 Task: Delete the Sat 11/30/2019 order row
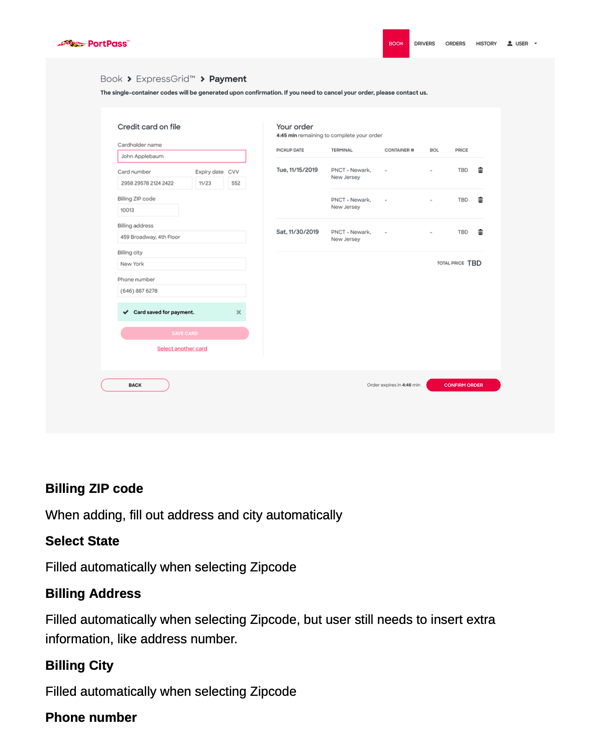(480, 232)
